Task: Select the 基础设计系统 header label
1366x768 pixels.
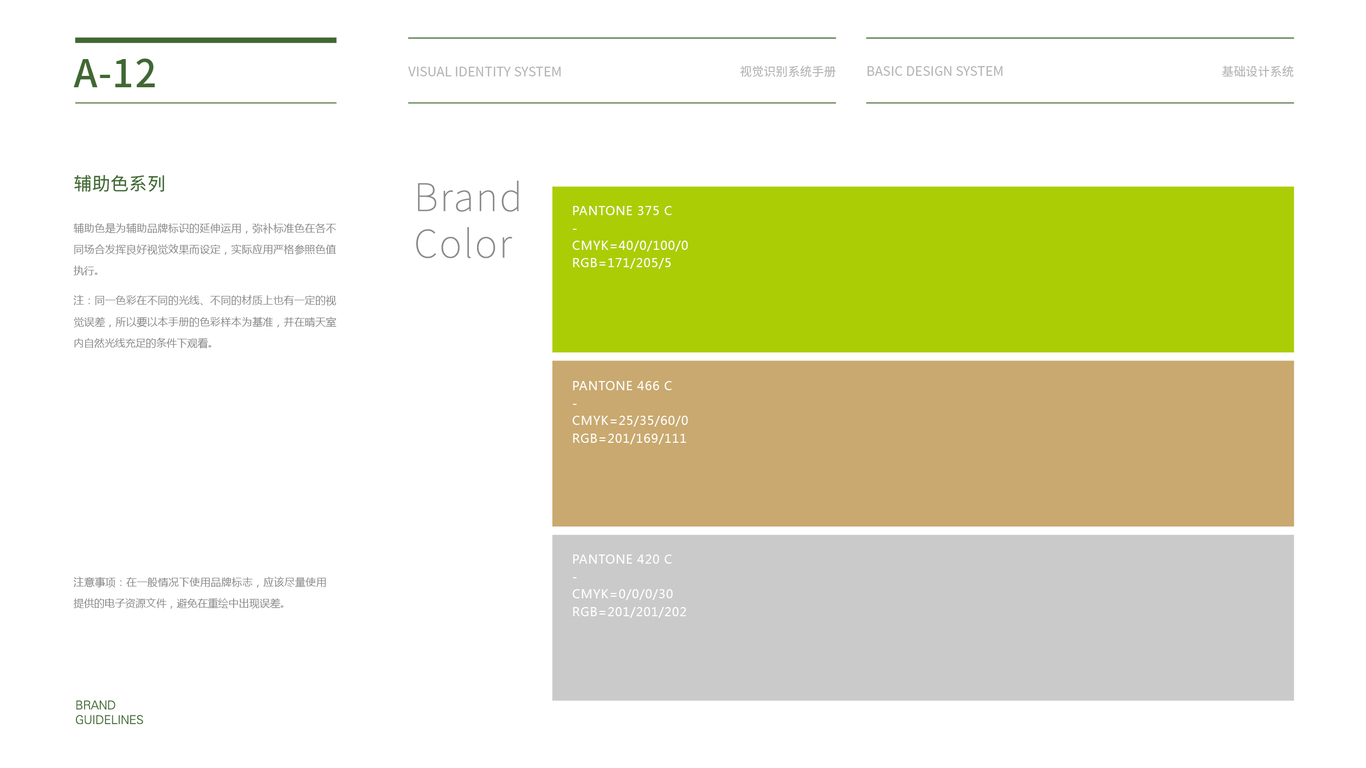Action: (x=1257, y=72)
